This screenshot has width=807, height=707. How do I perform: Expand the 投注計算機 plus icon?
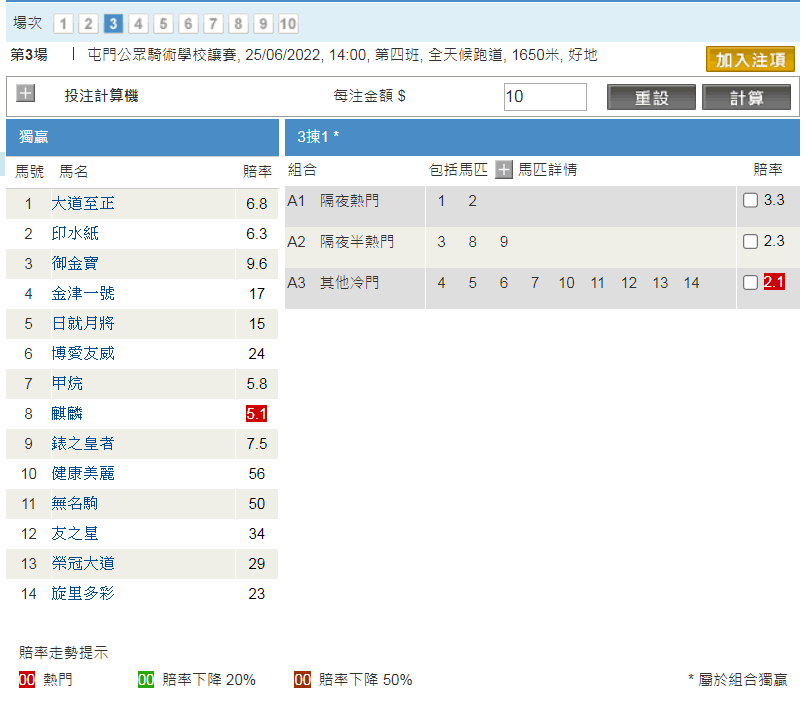tap(26, 95)
